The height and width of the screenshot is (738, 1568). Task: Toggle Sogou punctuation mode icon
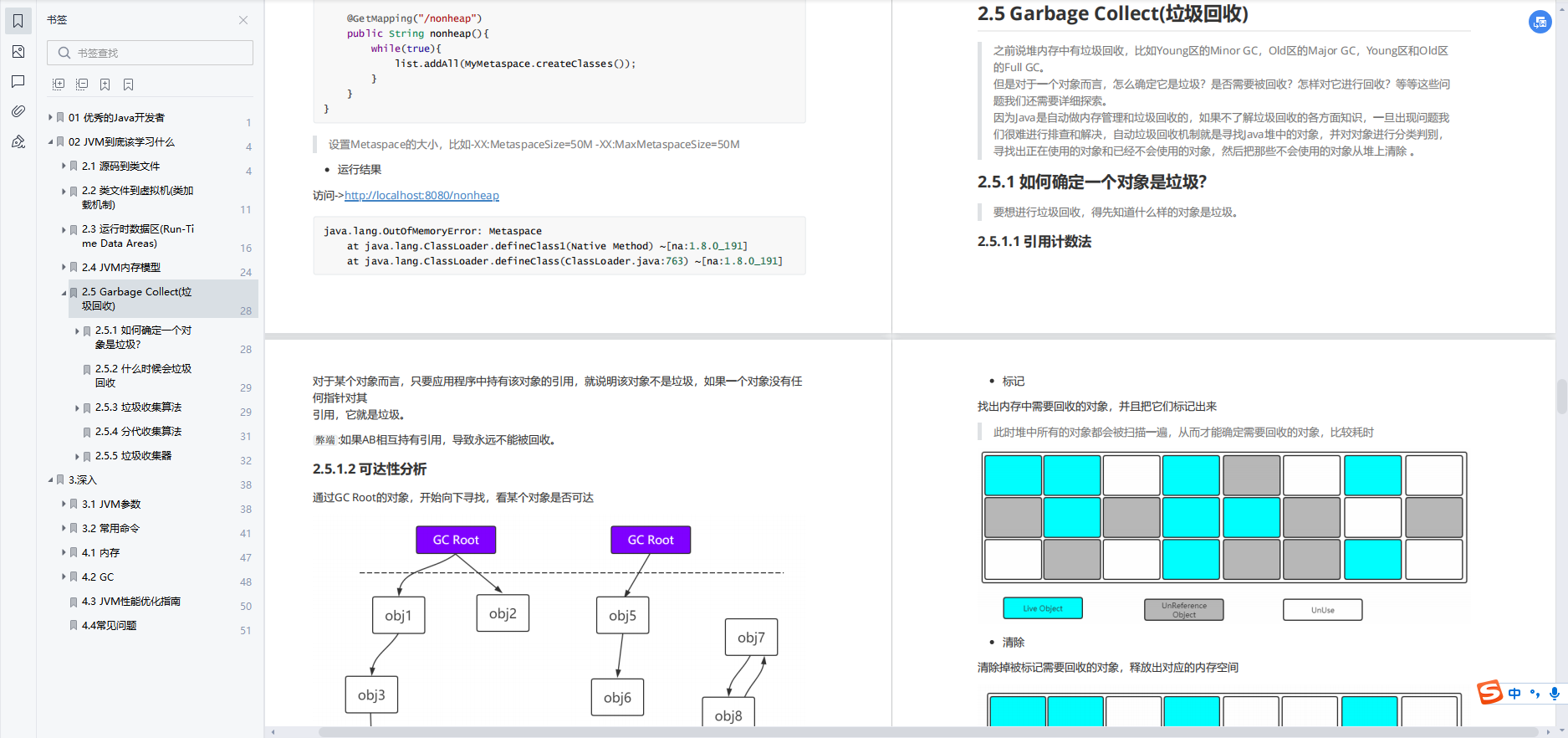1535,693
